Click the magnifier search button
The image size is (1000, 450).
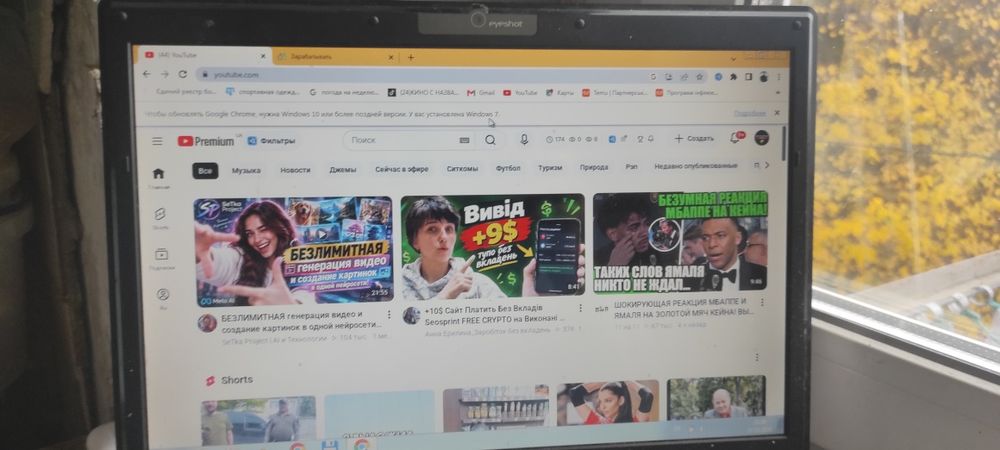click(x=490, y=140)
